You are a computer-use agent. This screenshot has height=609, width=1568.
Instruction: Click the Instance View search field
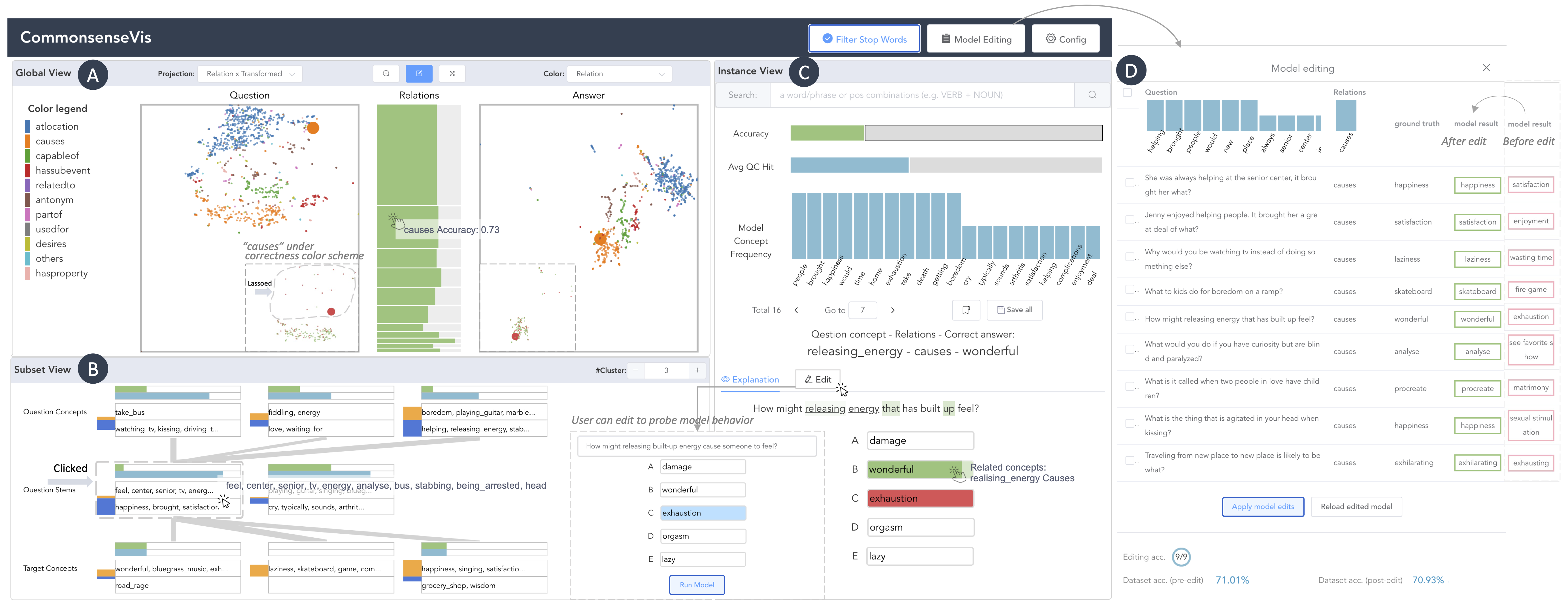(x=922, y=95)
